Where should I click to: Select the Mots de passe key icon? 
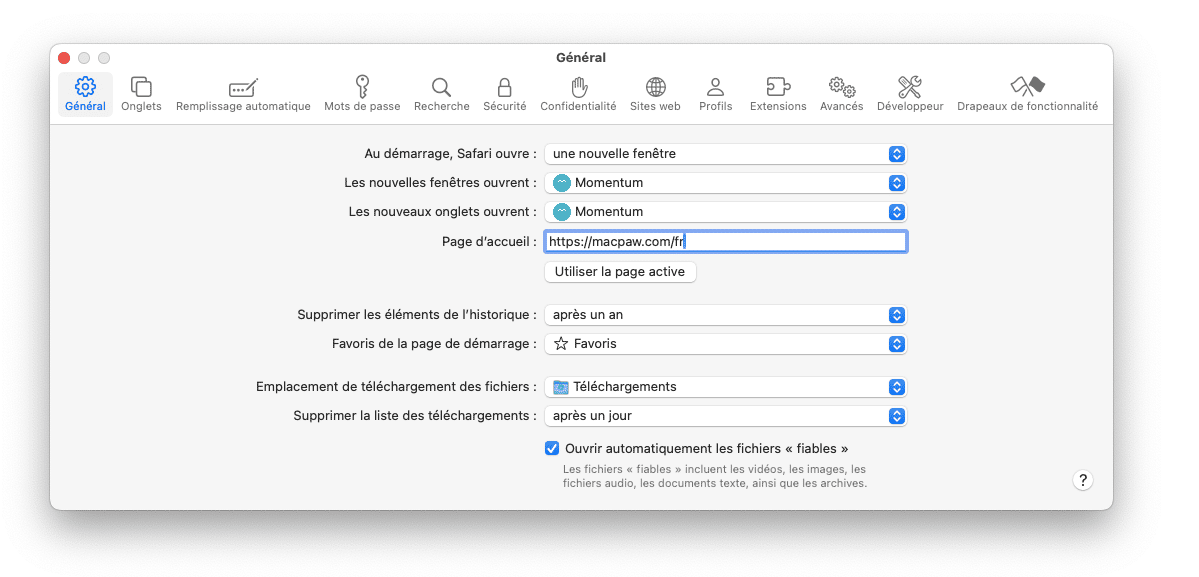click(362, 86)
